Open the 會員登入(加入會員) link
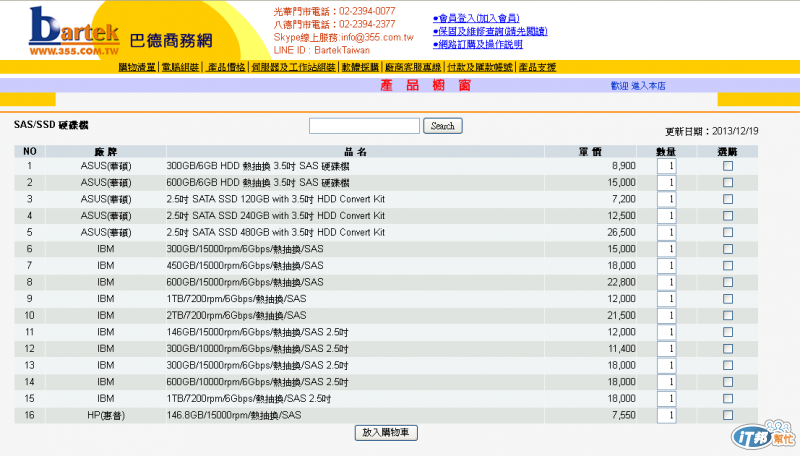 point(477,18)
